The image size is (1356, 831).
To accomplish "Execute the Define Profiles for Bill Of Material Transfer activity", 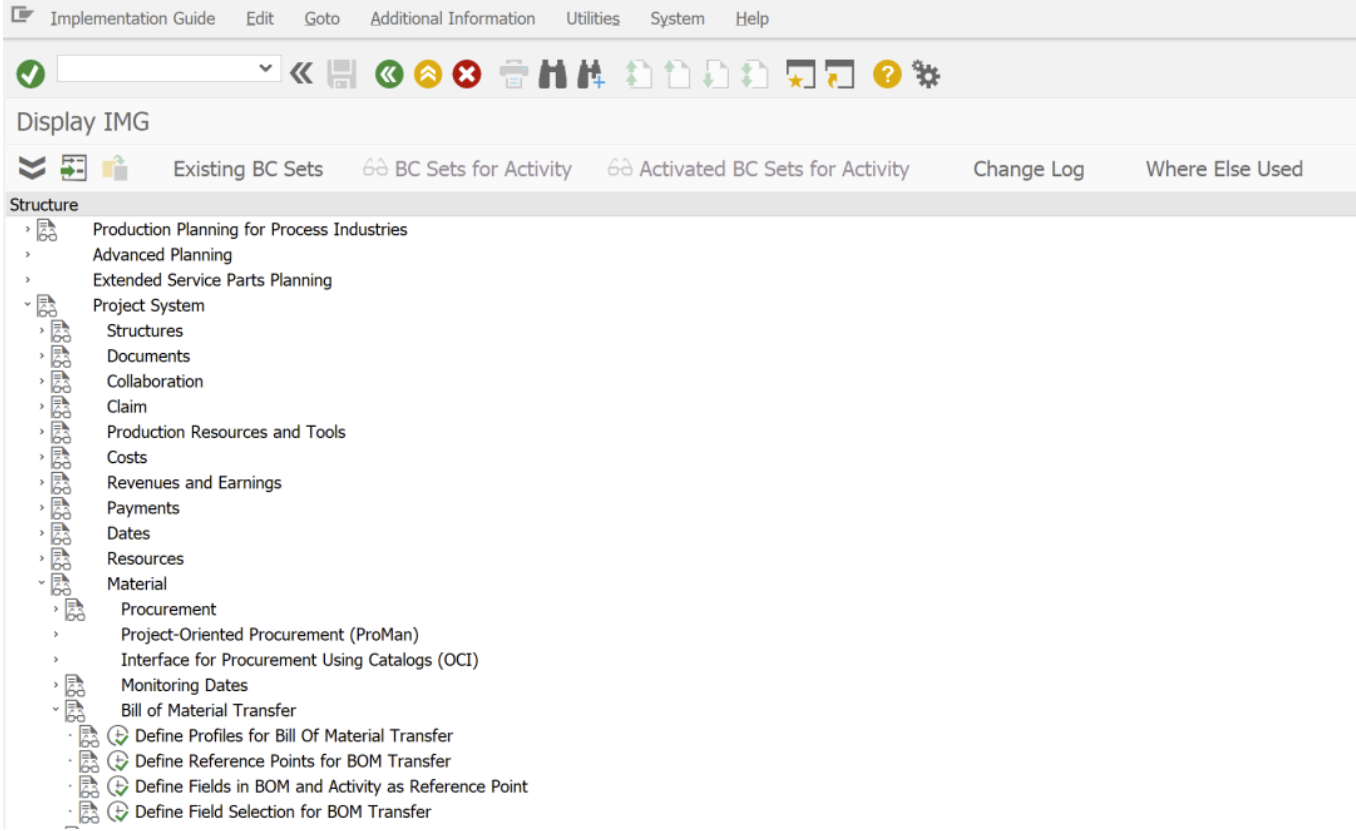I will 118,736.
